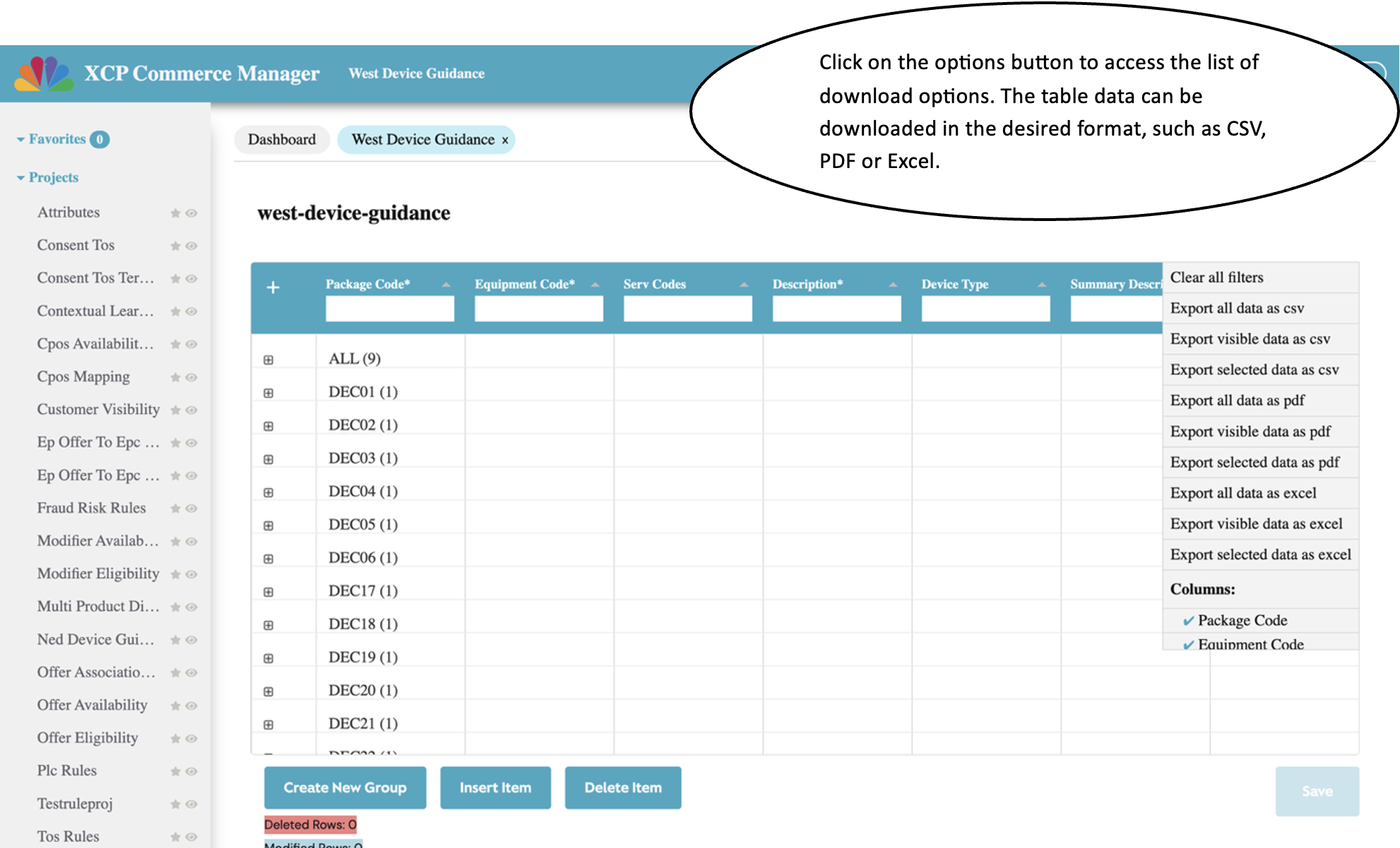Toggle the eye icon for Fraud Risk Rules
The image size is (1400, 848).
click(x=191, y=508)
